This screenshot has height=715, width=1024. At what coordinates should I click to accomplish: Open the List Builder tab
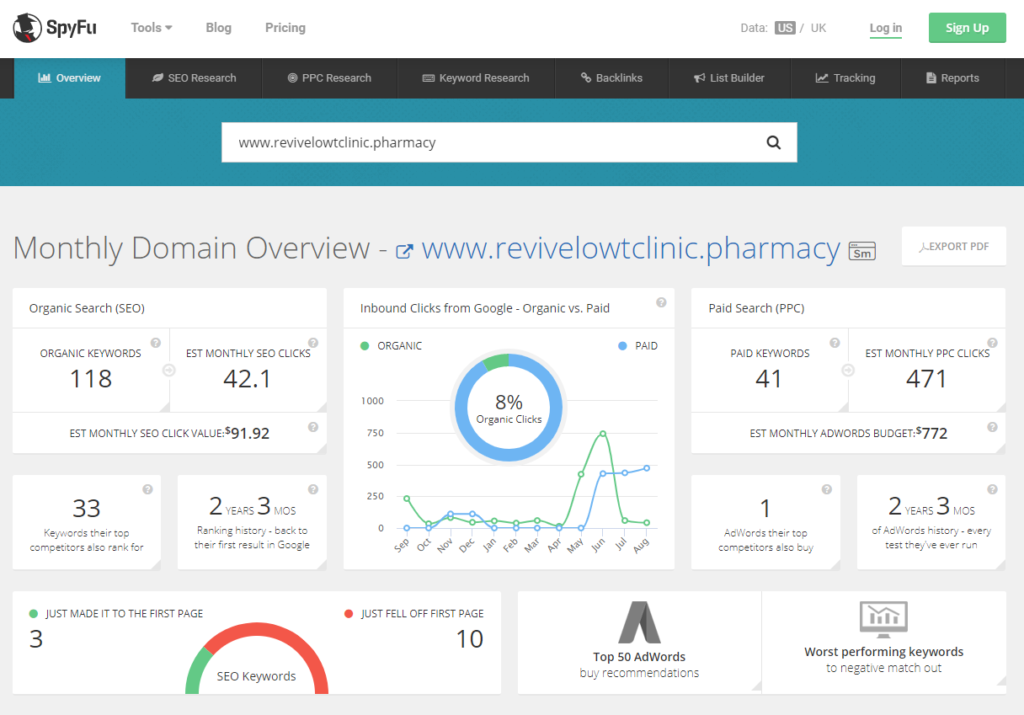pos(729,78)
